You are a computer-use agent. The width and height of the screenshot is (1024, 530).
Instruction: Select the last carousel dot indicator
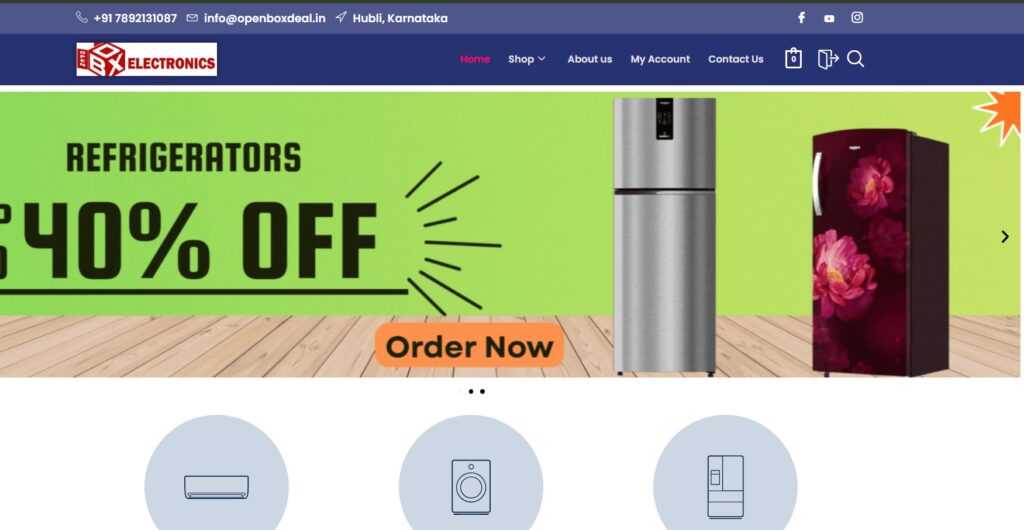pos(483,392)
